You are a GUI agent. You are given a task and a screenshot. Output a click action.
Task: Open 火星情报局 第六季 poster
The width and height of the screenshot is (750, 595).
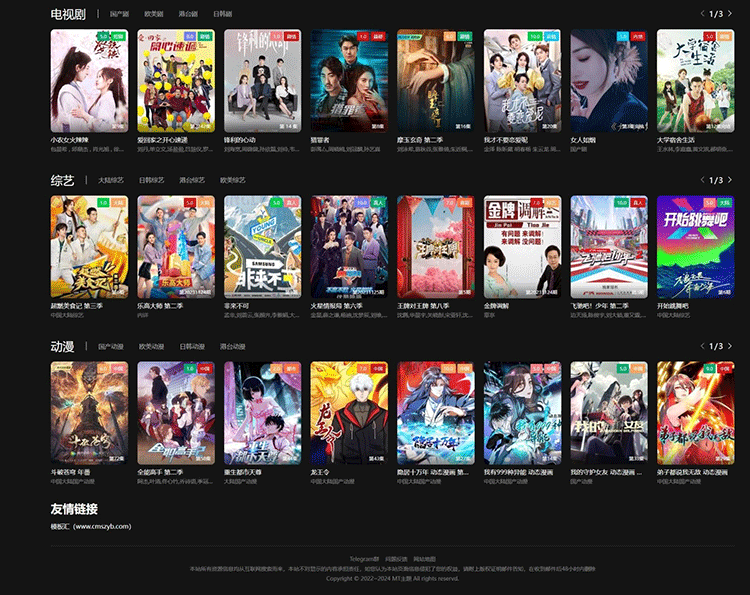349,247
